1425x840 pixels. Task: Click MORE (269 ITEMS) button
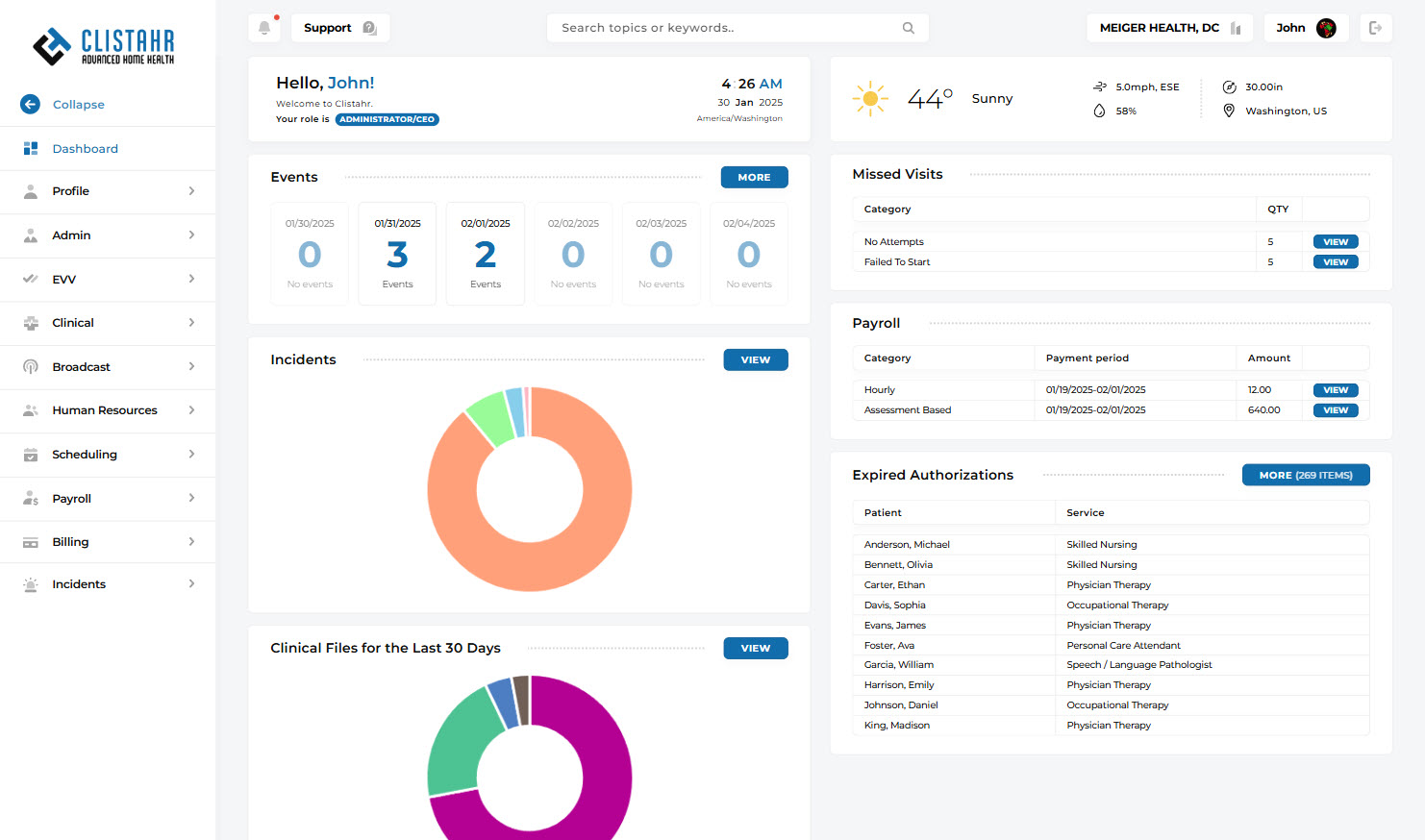tap(1306, 475)
